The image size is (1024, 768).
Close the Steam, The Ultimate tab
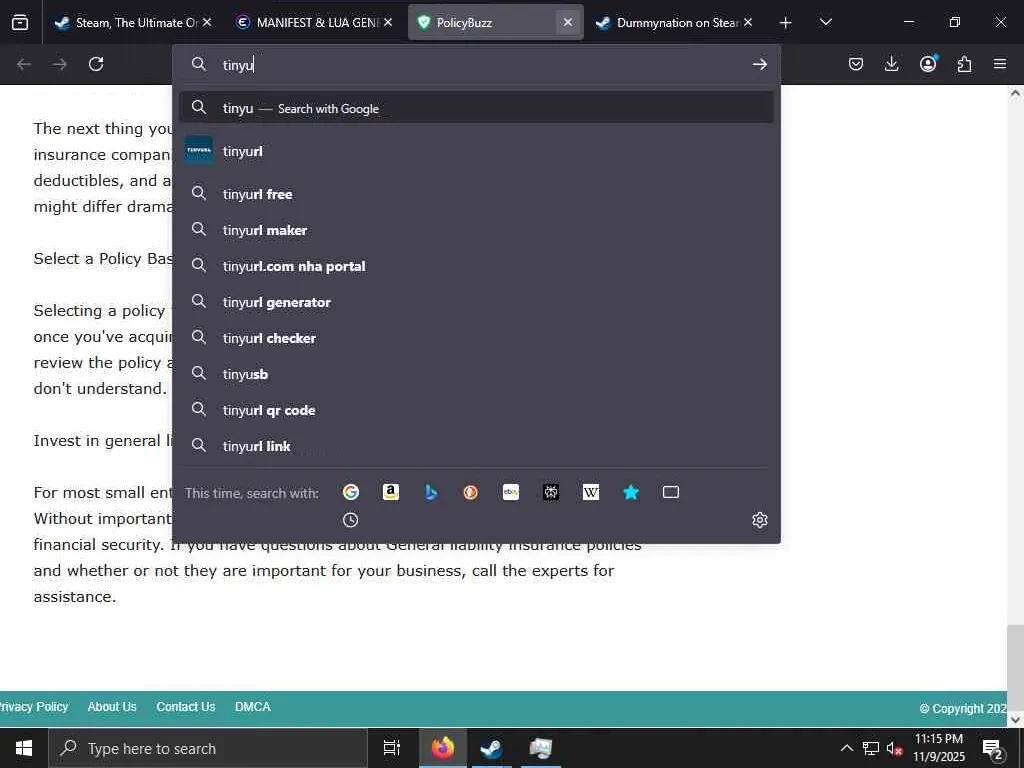(x=207, y=22)
